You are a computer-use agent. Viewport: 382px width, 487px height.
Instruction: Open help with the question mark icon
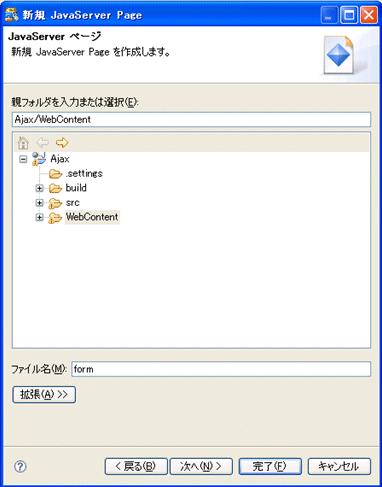[20, 466]
